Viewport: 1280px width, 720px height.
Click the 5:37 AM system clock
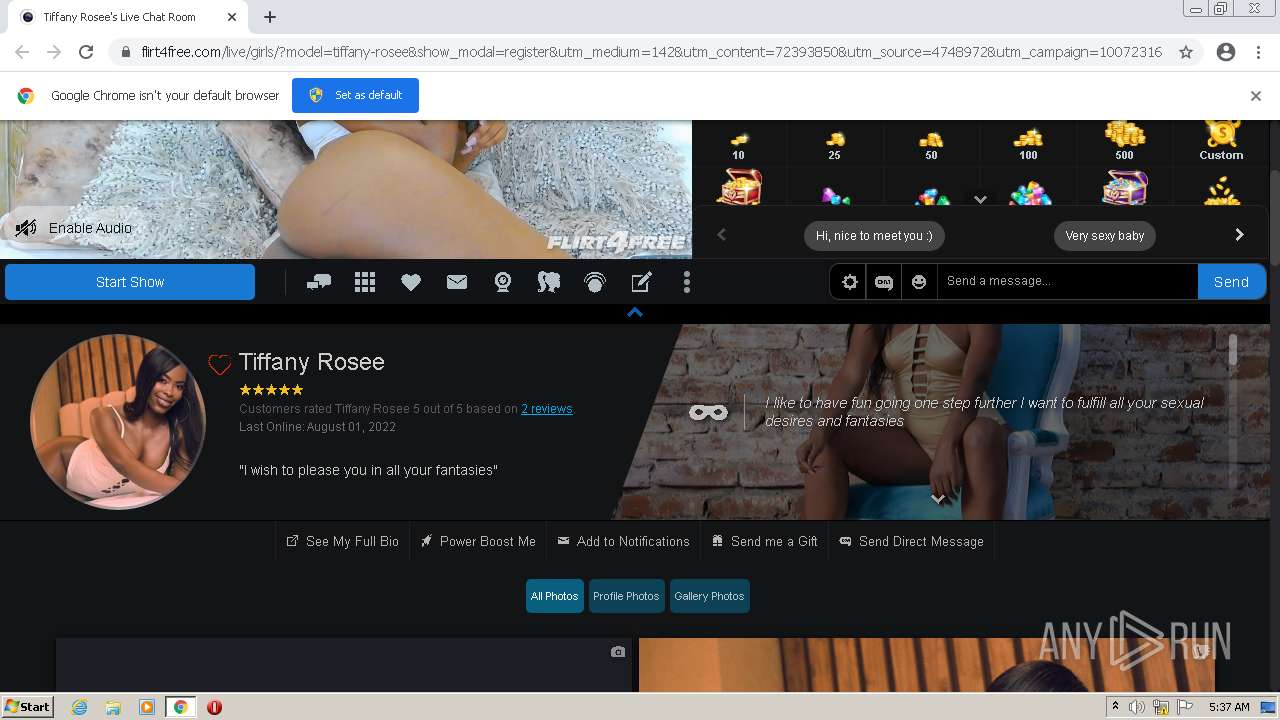point(1229,707)
